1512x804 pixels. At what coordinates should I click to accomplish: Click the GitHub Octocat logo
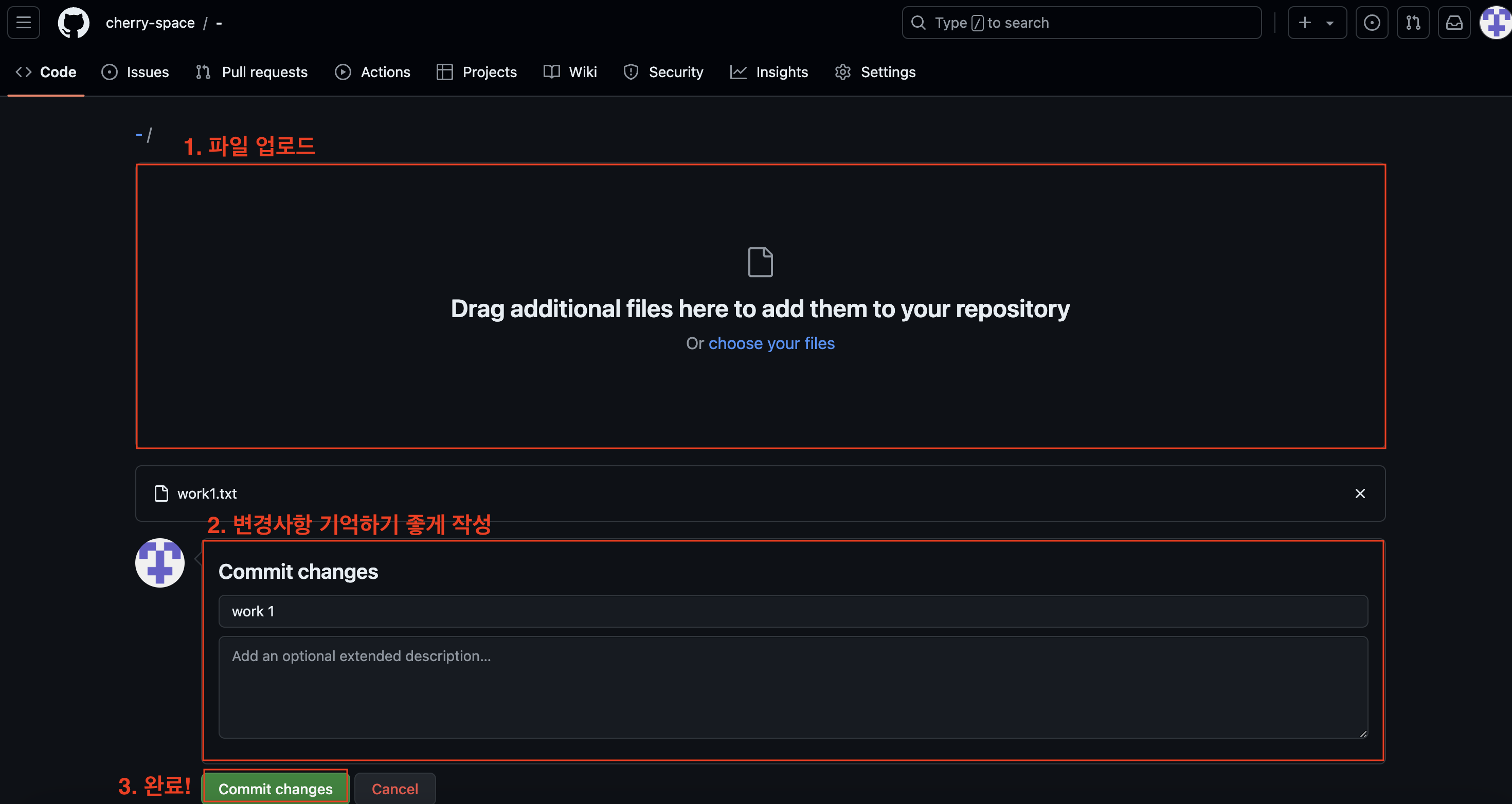(x=74, y=23)
